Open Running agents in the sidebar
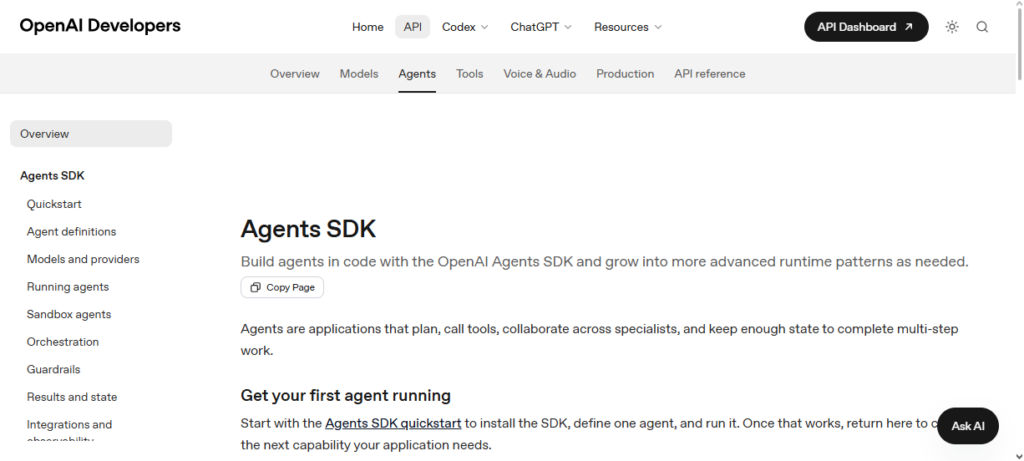1024x461 pixels. pyautogui.click(x=68, y=287)
